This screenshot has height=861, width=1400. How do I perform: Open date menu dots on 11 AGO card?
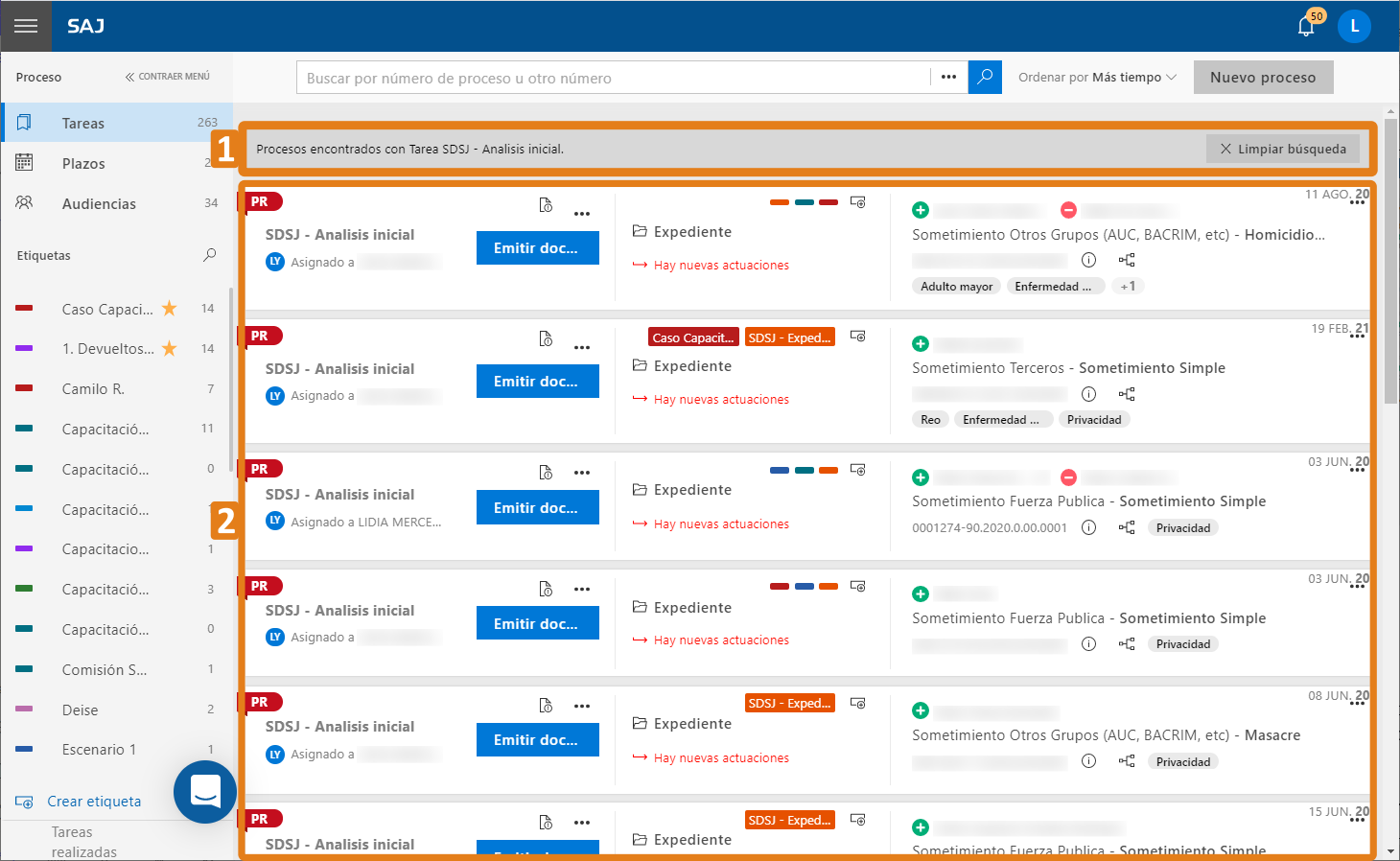1357,203
